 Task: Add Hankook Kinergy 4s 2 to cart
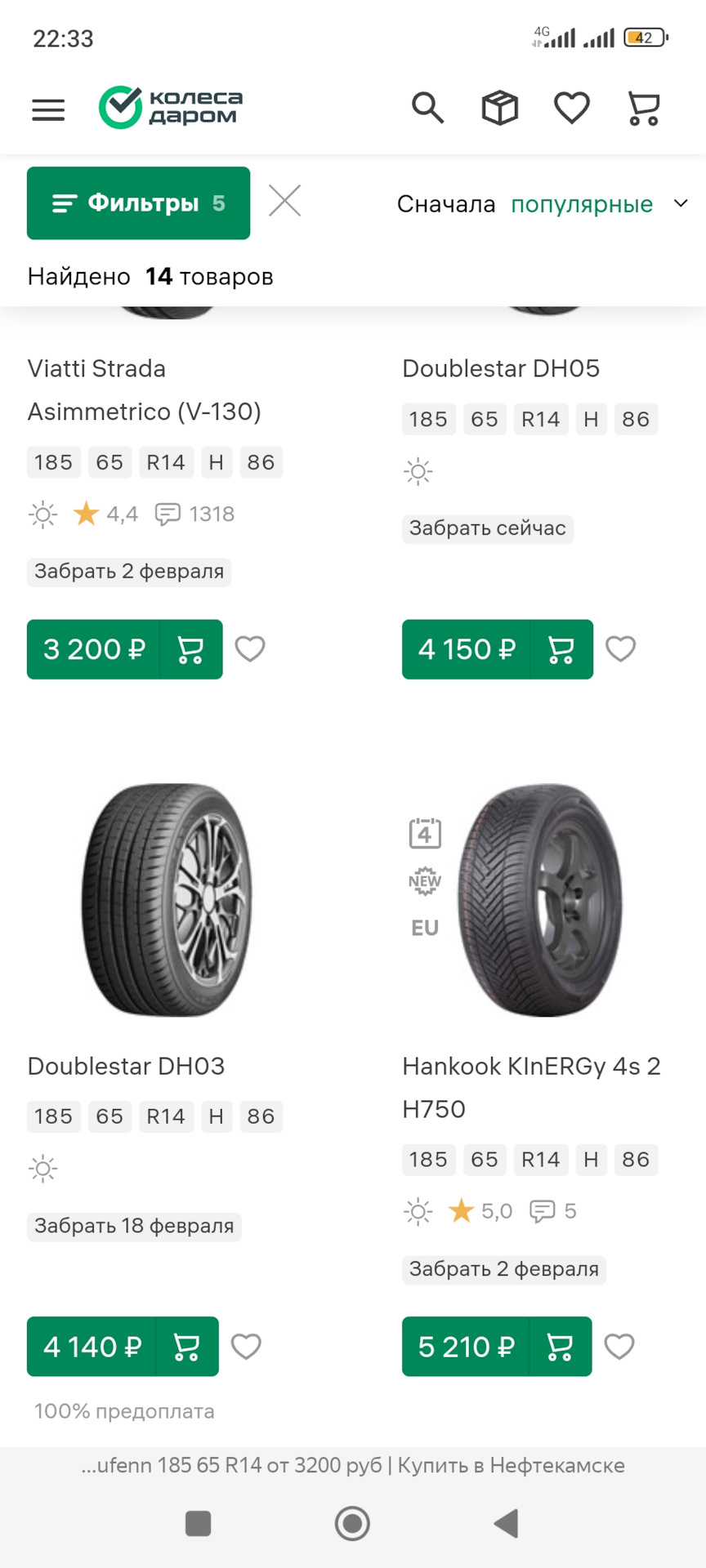click(x=559, y=1347)
